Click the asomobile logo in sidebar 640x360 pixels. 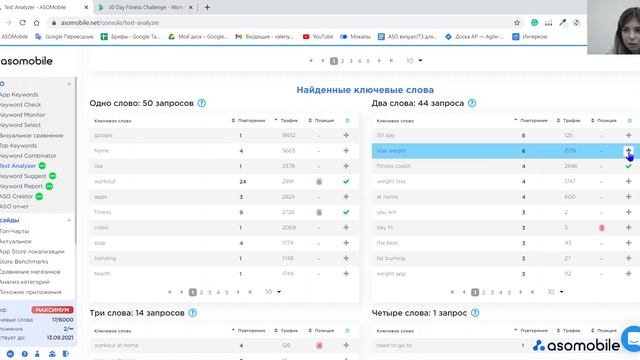[27, 61]
